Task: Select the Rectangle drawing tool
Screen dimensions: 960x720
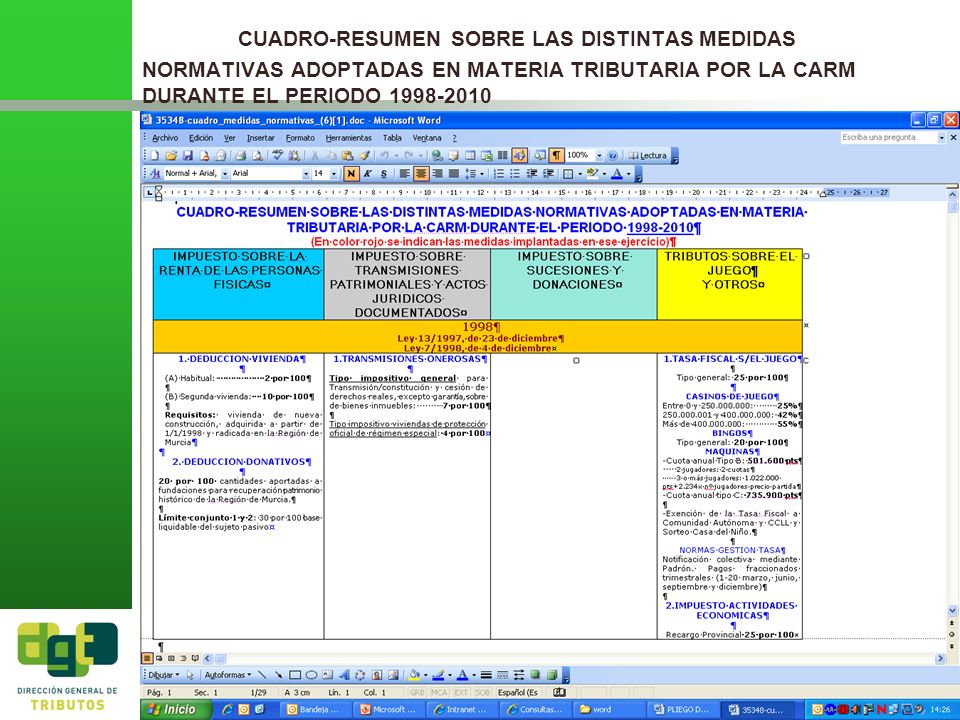Action: click(295, 675)
